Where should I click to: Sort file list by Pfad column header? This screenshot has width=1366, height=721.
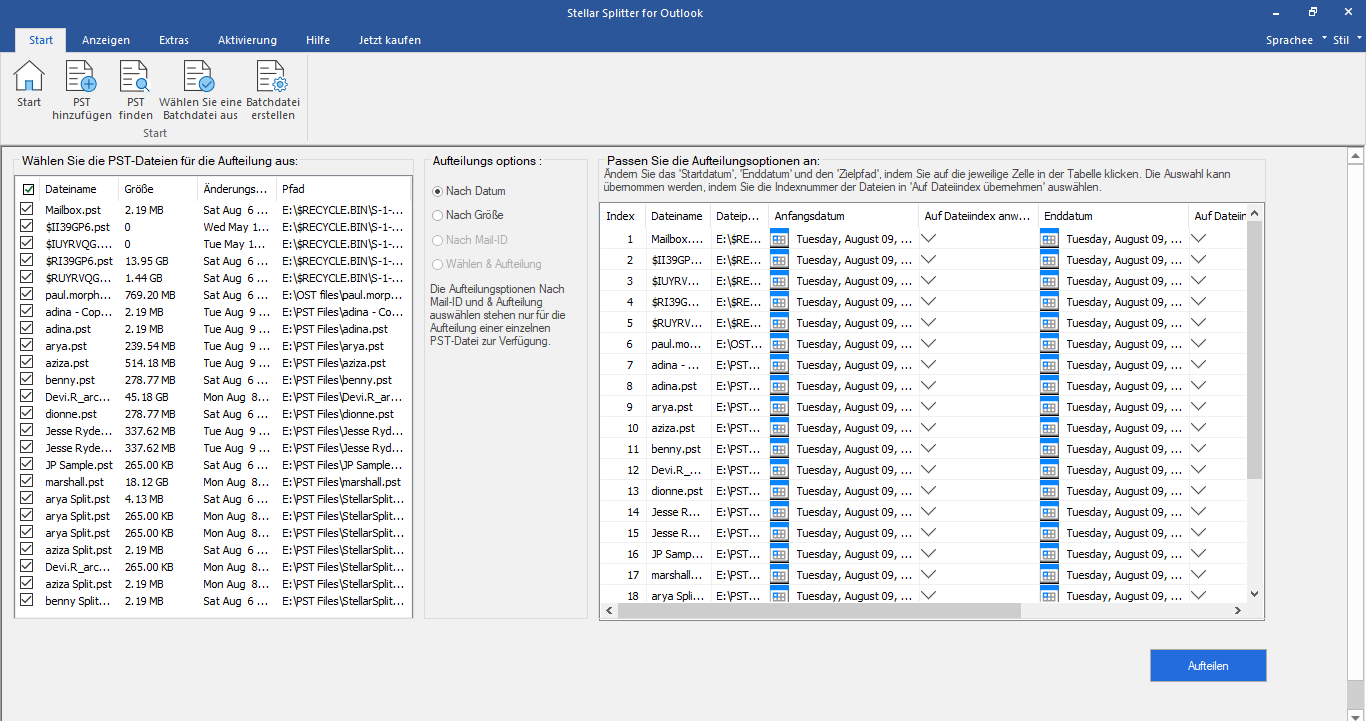pyautogui.click(x=343, y=189)
